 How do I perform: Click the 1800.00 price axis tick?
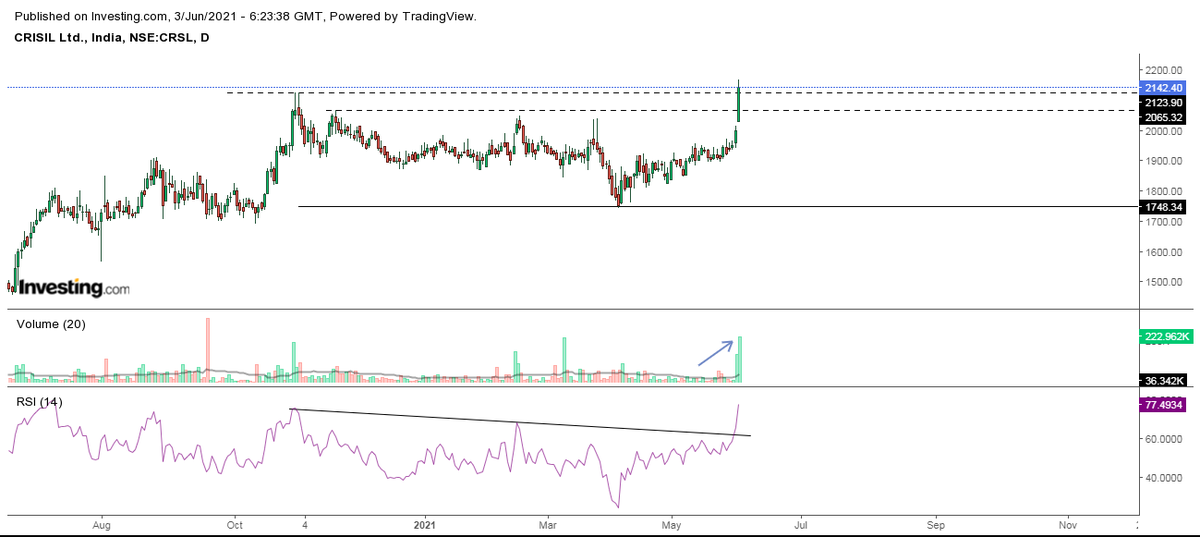[x=1164, y=191]
